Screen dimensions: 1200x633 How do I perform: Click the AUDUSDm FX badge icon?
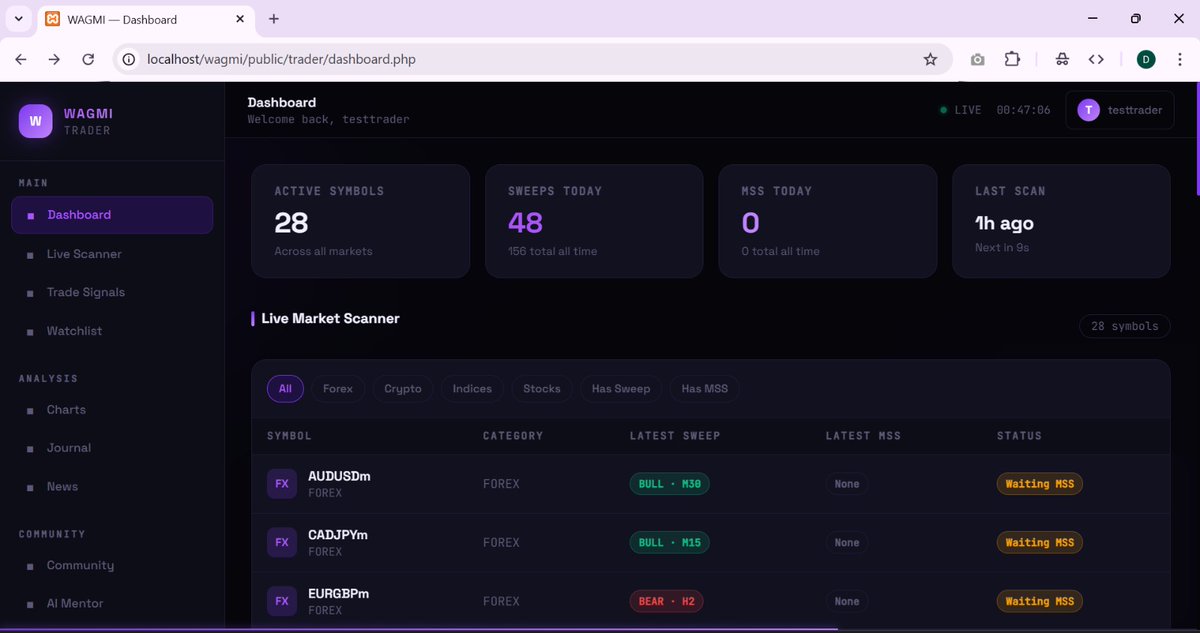[x=282, y=484]
